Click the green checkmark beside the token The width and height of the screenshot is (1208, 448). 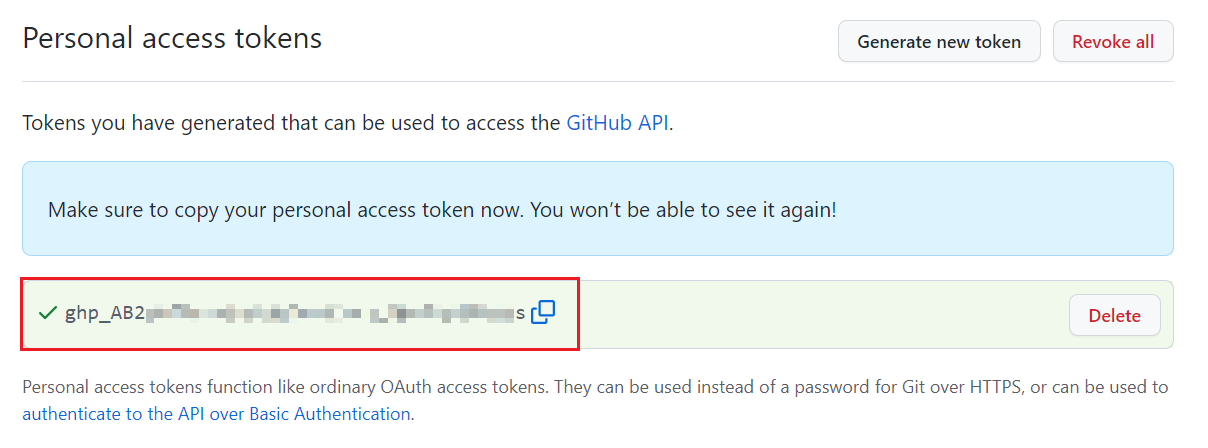pos(47,314)
